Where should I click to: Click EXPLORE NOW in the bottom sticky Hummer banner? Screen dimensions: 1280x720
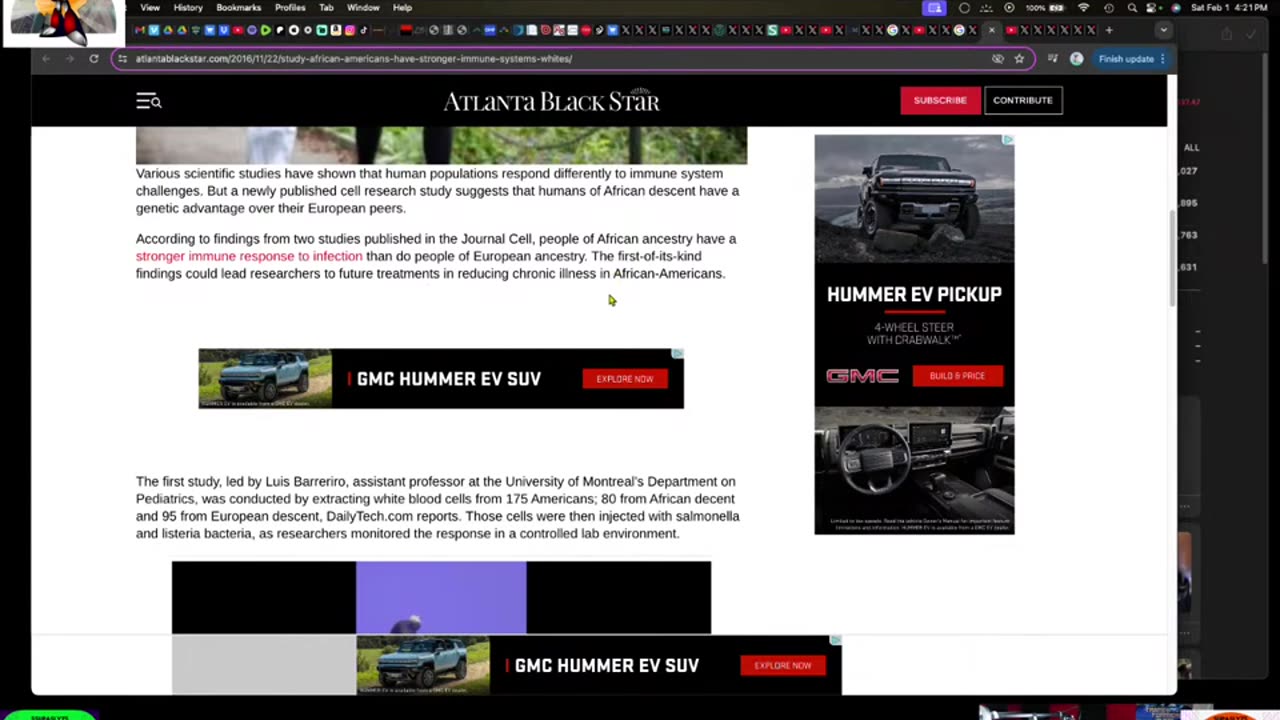pyautogui.click(x=782, y=665)
